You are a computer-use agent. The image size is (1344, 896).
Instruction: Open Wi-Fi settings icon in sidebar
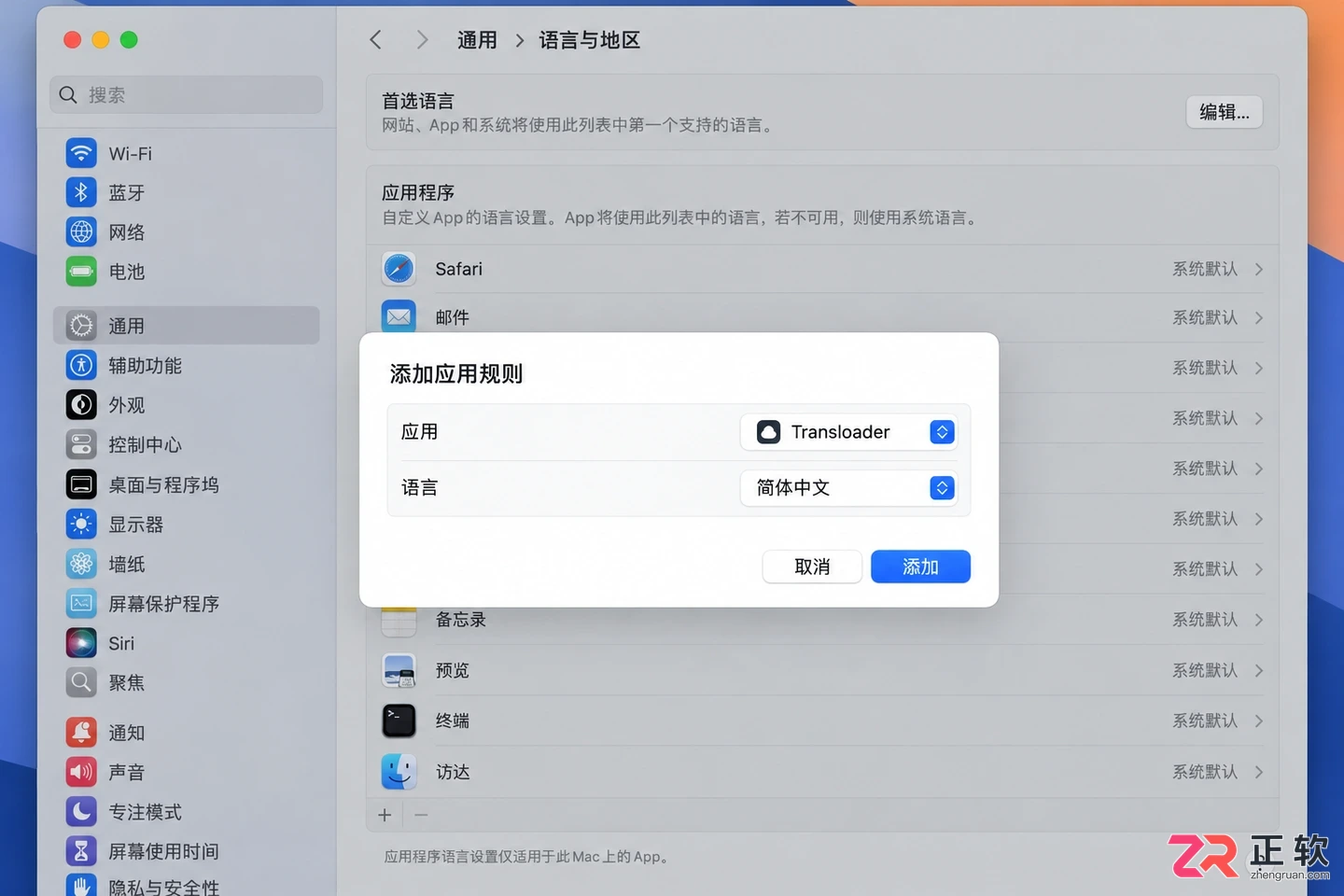tap(81, 153)
